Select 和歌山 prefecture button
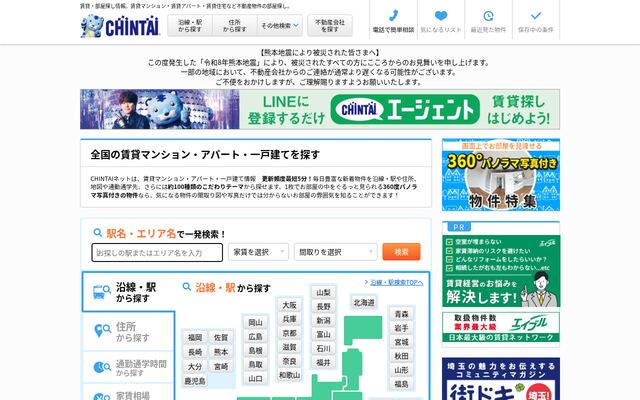The height and width of the screenshot is (400, 640). pos(289,375)
